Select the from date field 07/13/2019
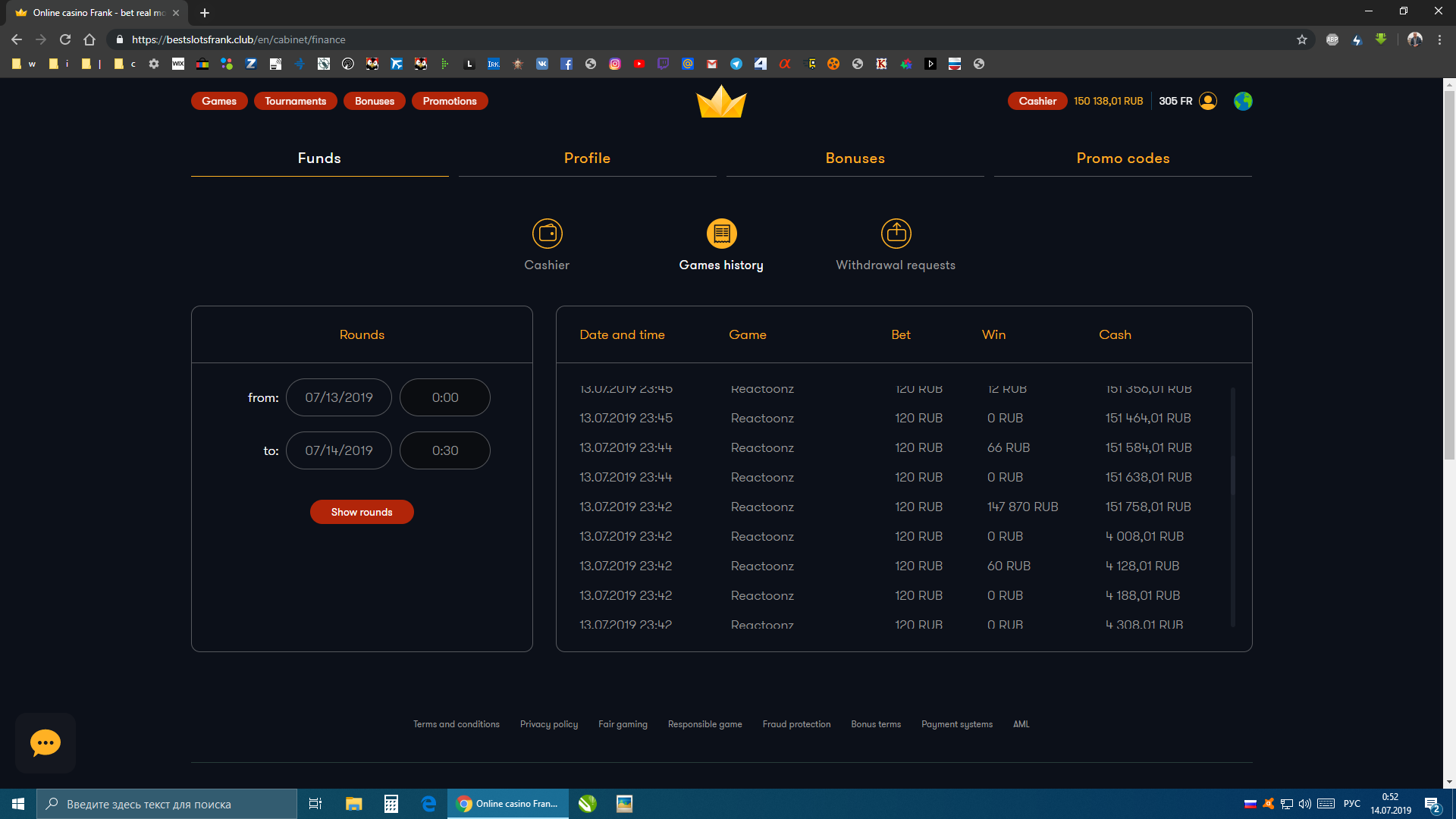 coord(339,397)
